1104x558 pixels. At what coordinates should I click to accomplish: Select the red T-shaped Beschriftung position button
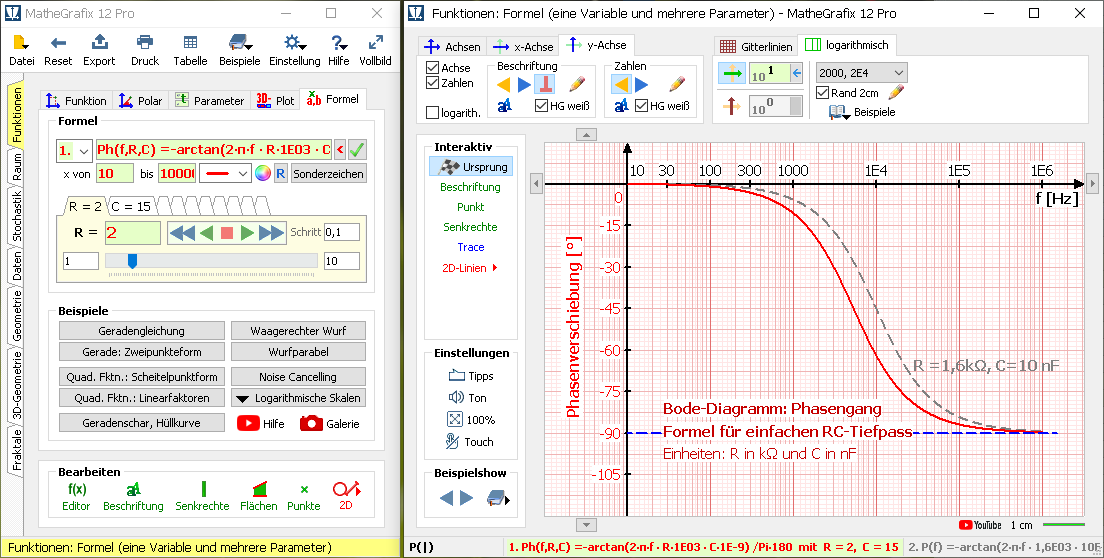click(x=545, y=84)
